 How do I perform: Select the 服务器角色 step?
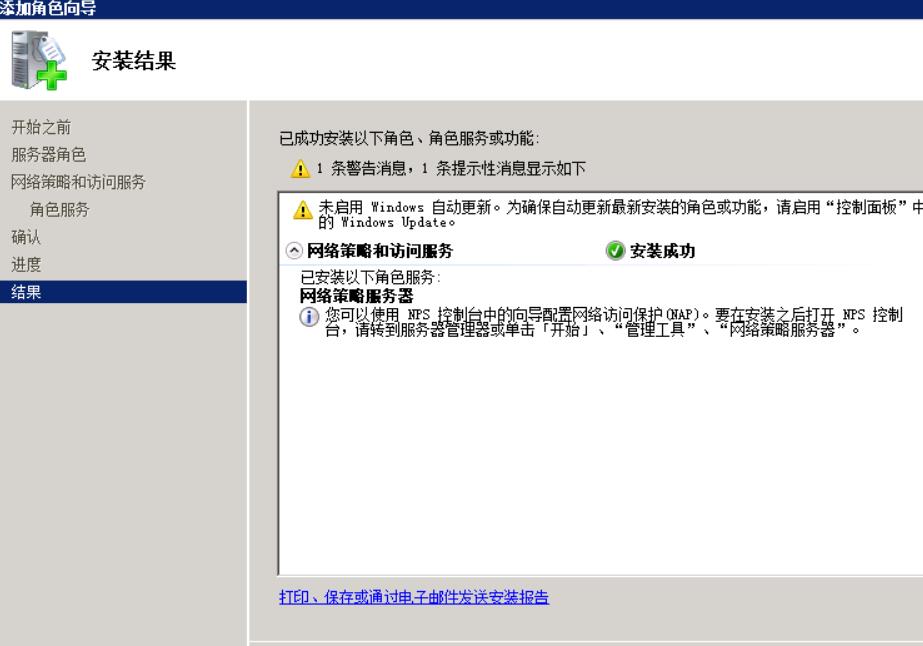(x=49, y=155)
